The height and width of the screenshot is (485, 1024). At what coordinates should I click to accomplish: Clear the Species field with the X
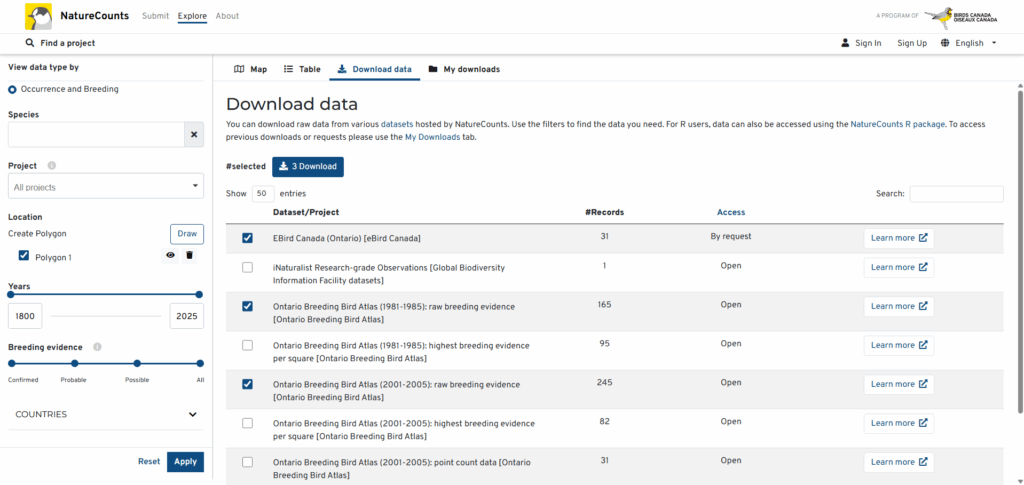[x=194, y=134]
